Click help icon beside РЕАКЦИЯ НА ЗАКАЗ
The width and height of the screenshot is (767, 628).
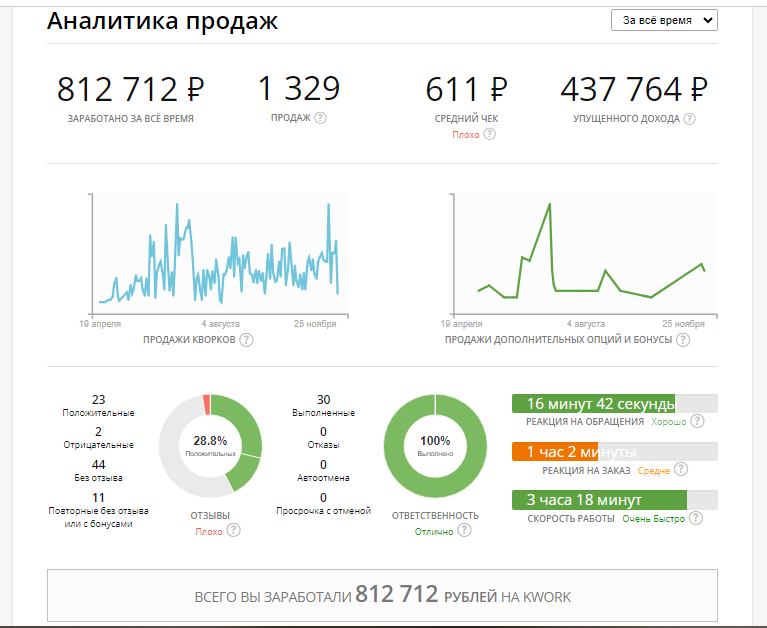tap(681, 470)
